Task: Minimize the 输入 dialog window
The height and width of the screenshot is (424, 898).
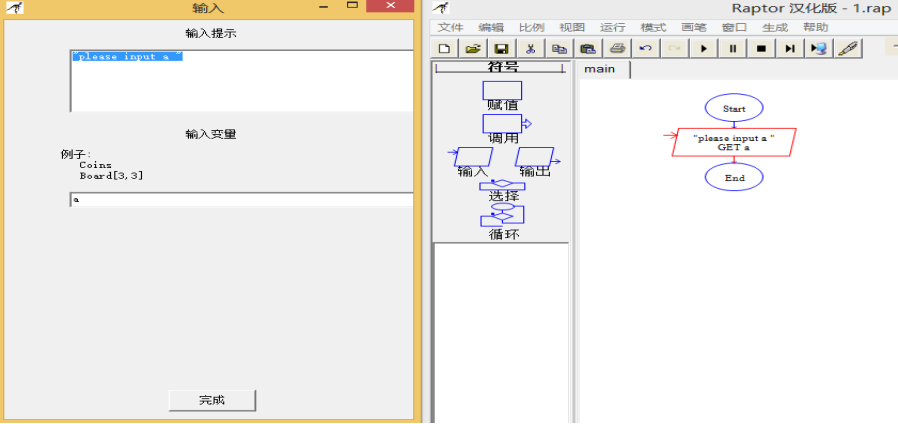Action: tap(324, 6)
